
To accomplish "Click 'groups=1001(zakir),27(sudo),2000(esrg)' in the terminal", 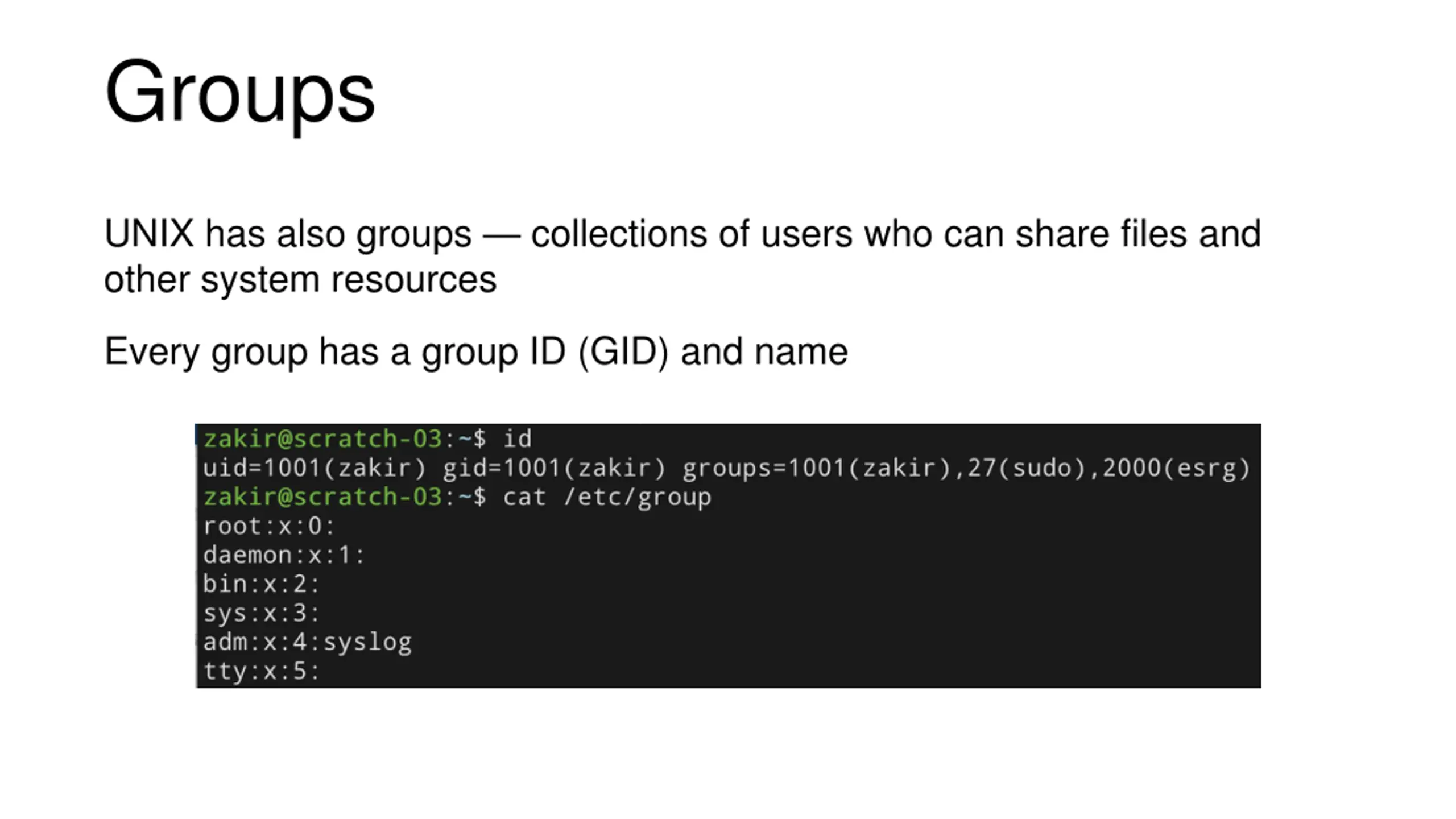I will pyautogui.click(x=966, y=469).
